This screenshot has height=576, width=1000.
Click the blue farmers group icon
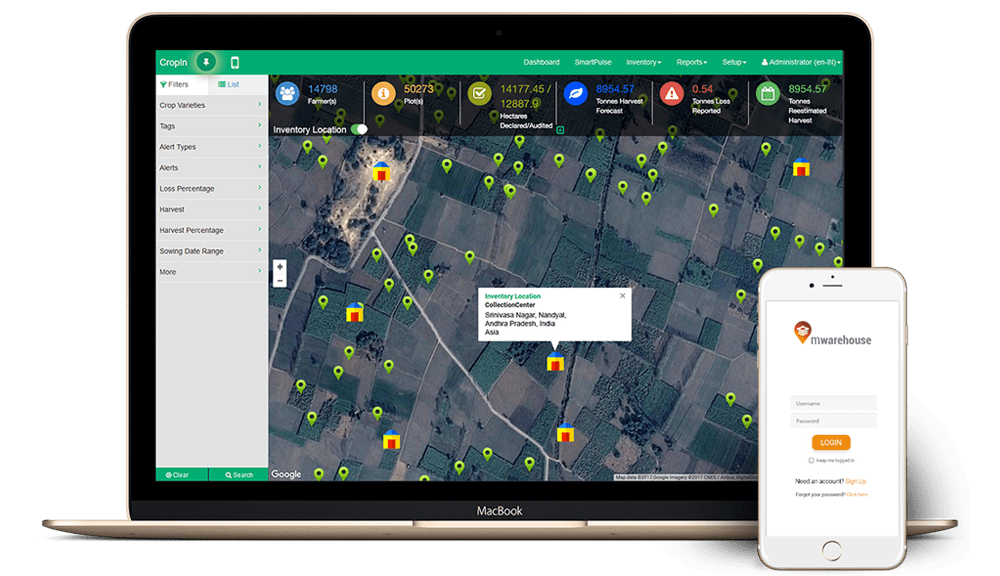(287, 94)
